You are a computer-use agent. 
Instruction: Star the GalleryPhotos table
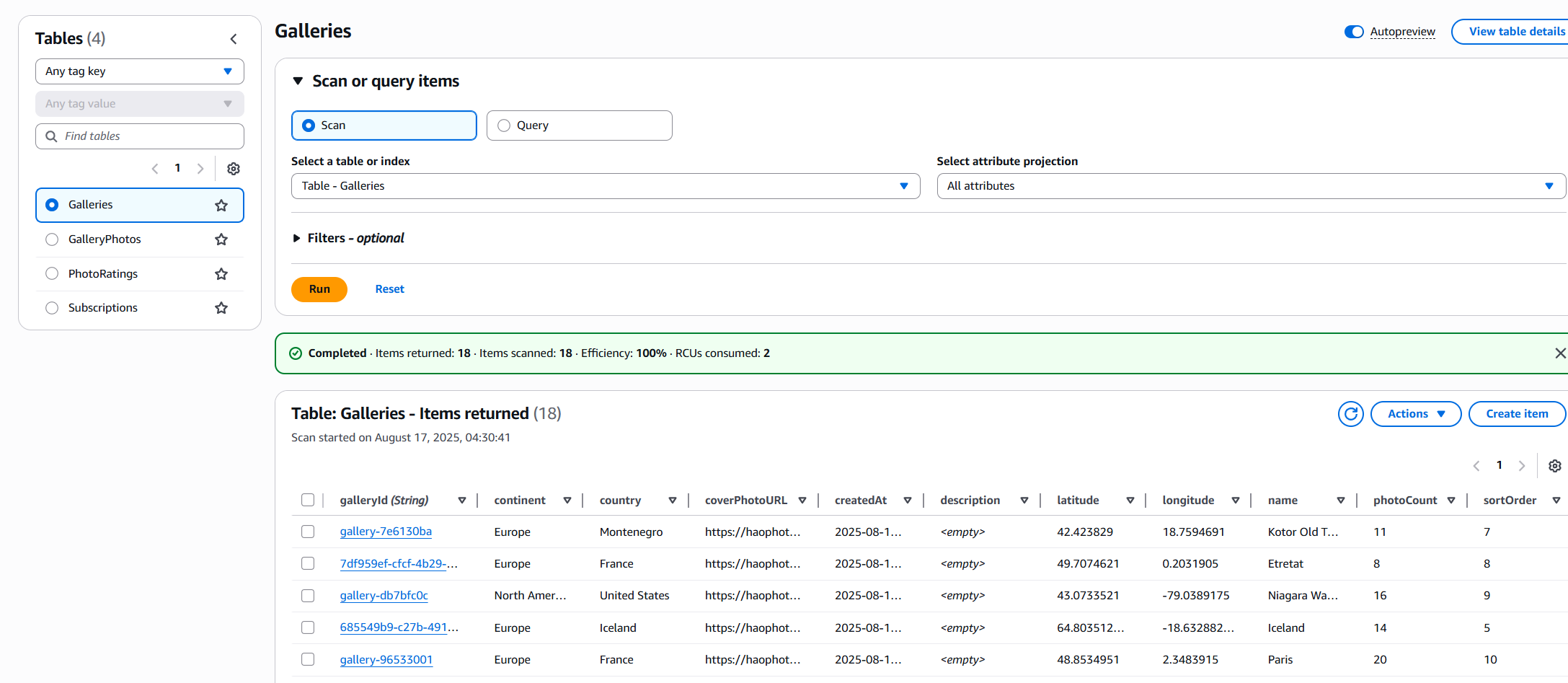[221, 239]
